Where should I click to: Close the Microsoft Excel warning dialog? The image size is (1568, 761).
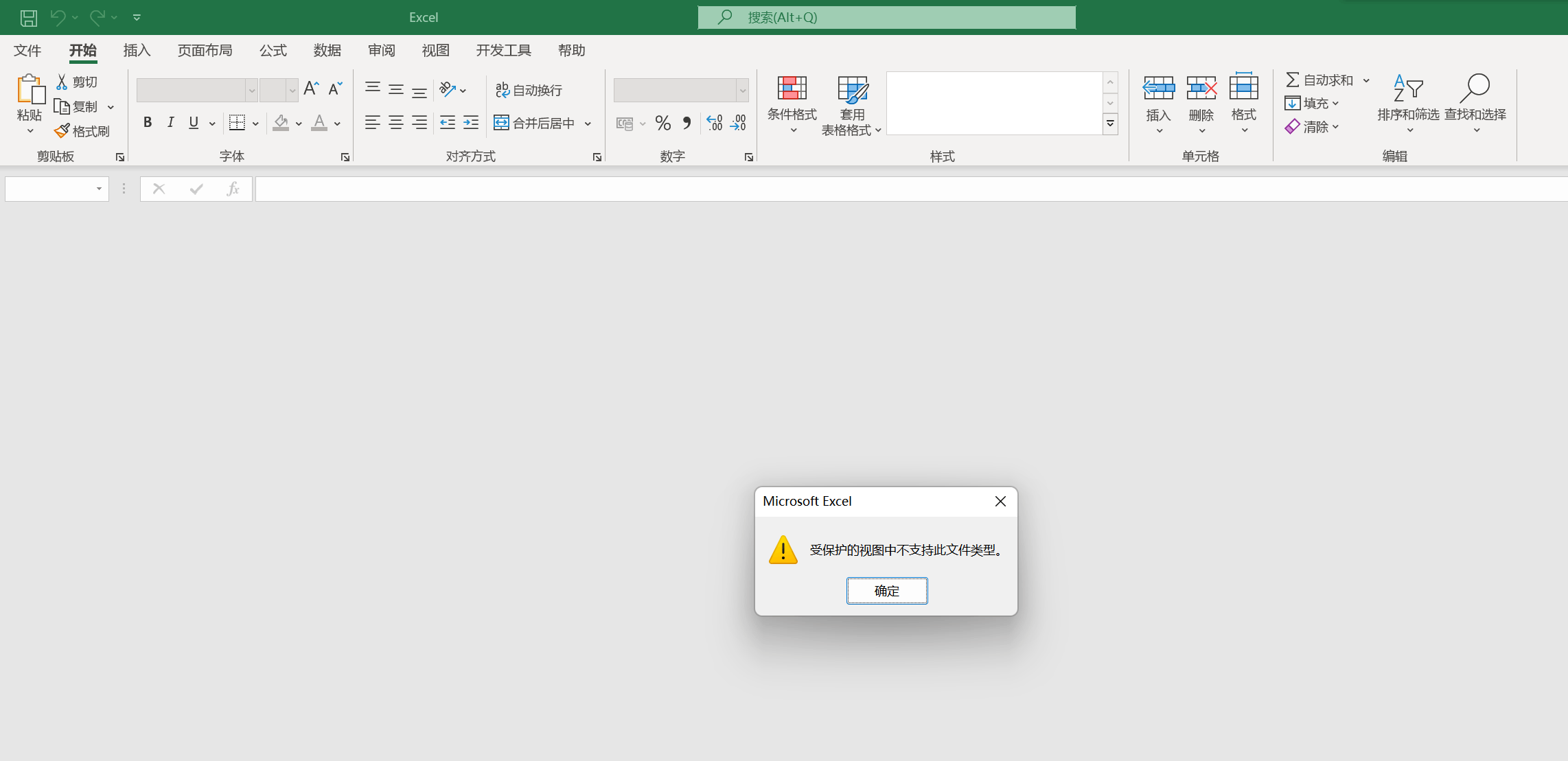(1000, 501)
